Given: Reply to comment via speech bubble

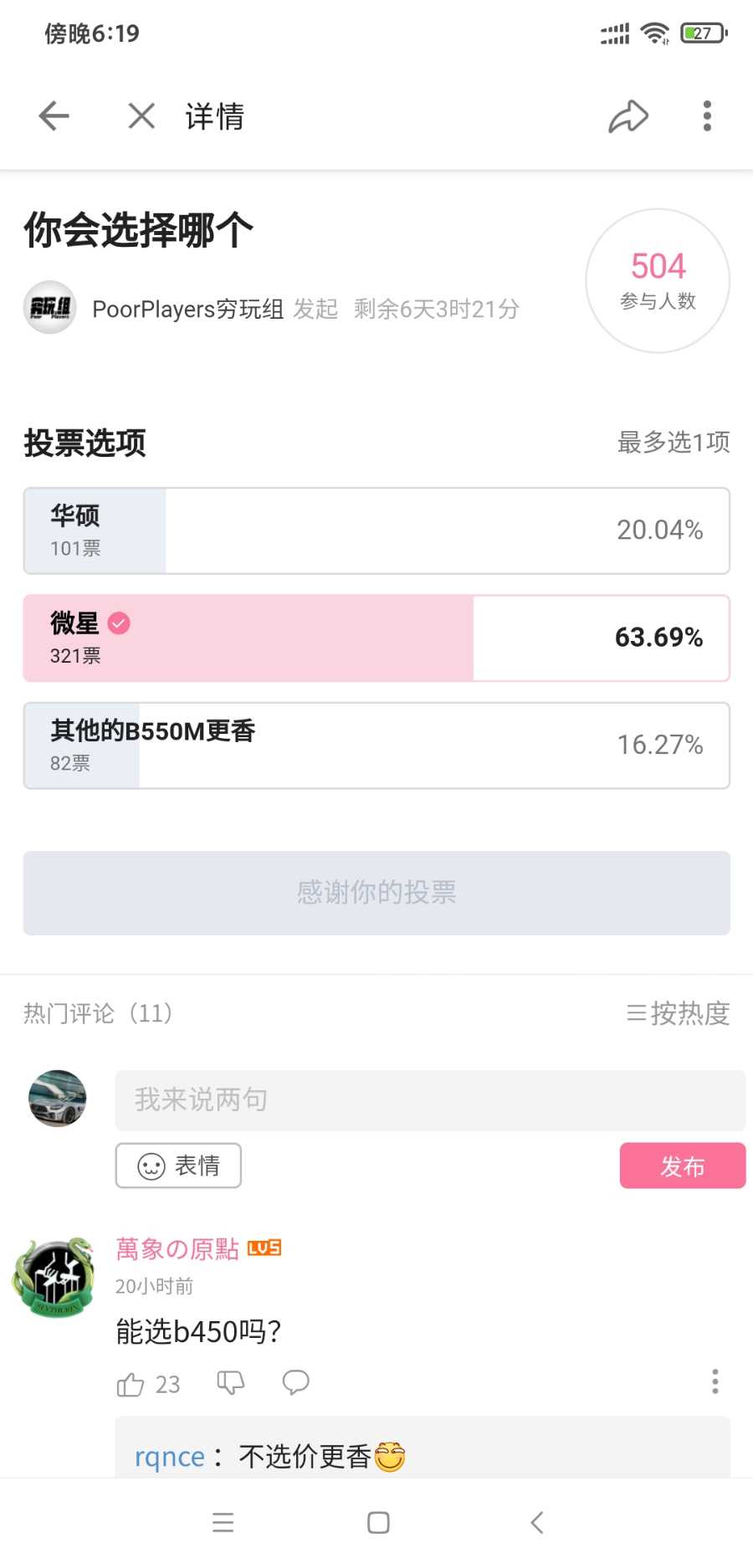Looking at the screenshot, I should 295,1383.
